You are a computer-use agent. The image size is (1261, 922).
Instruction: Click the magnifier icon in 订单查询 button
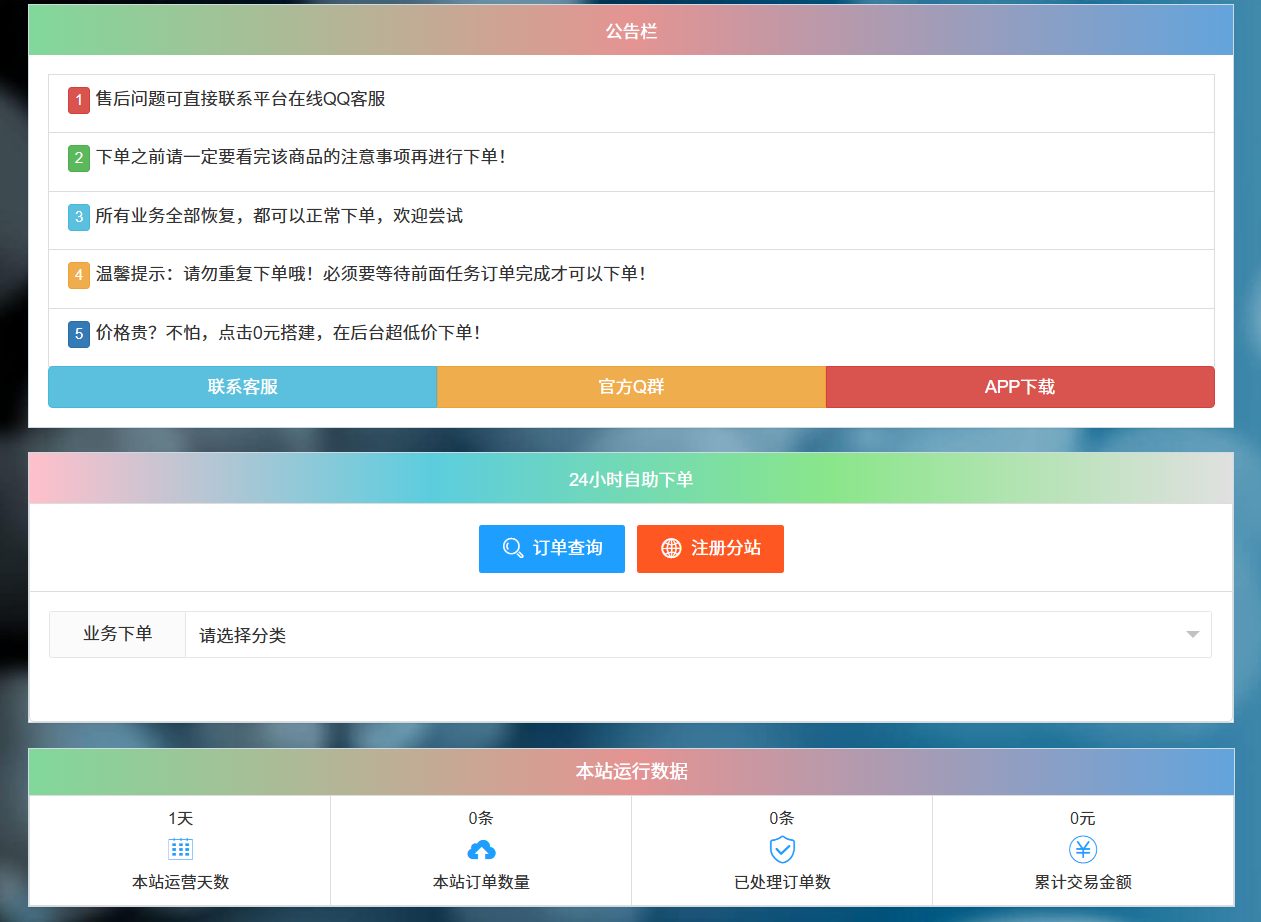pyautogui.click(x=513, y=548)
